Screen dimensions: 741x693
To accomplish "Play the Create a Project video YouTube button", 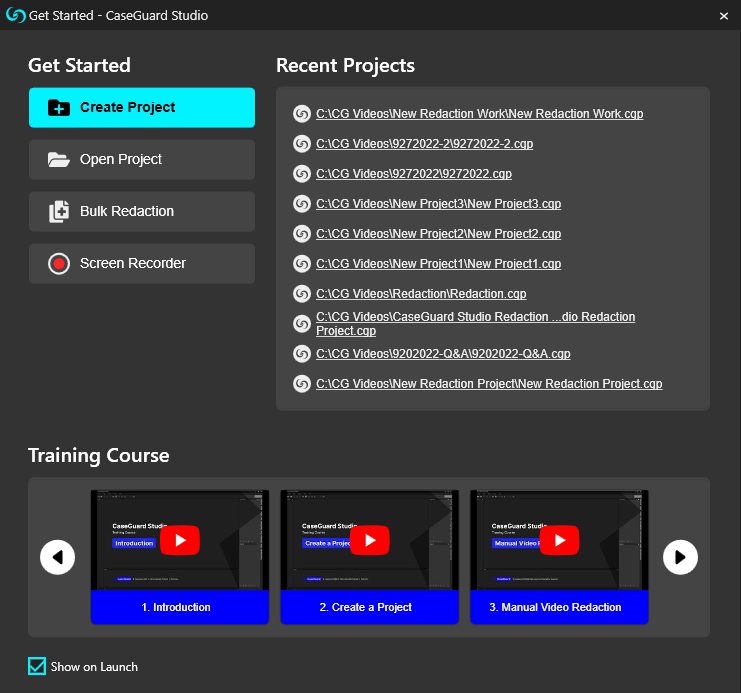I will coord(370,540).
